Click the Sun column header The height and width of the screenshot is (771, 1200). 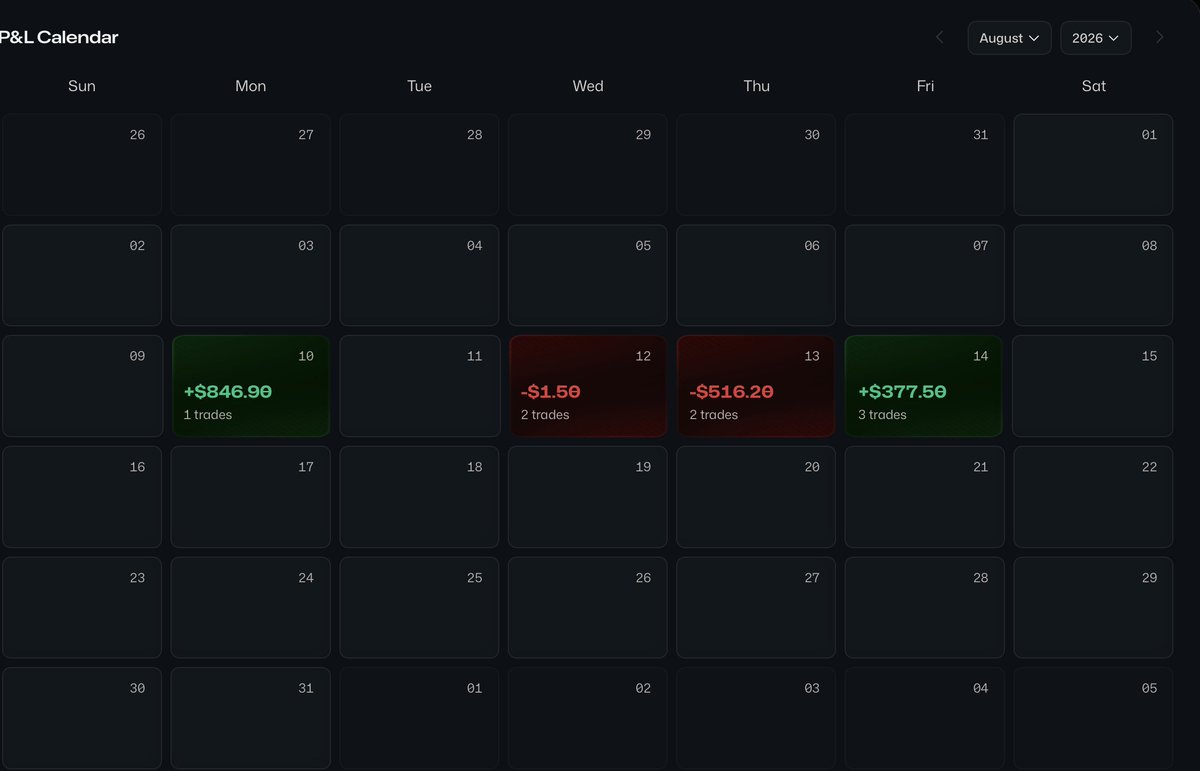pos(82,86)
